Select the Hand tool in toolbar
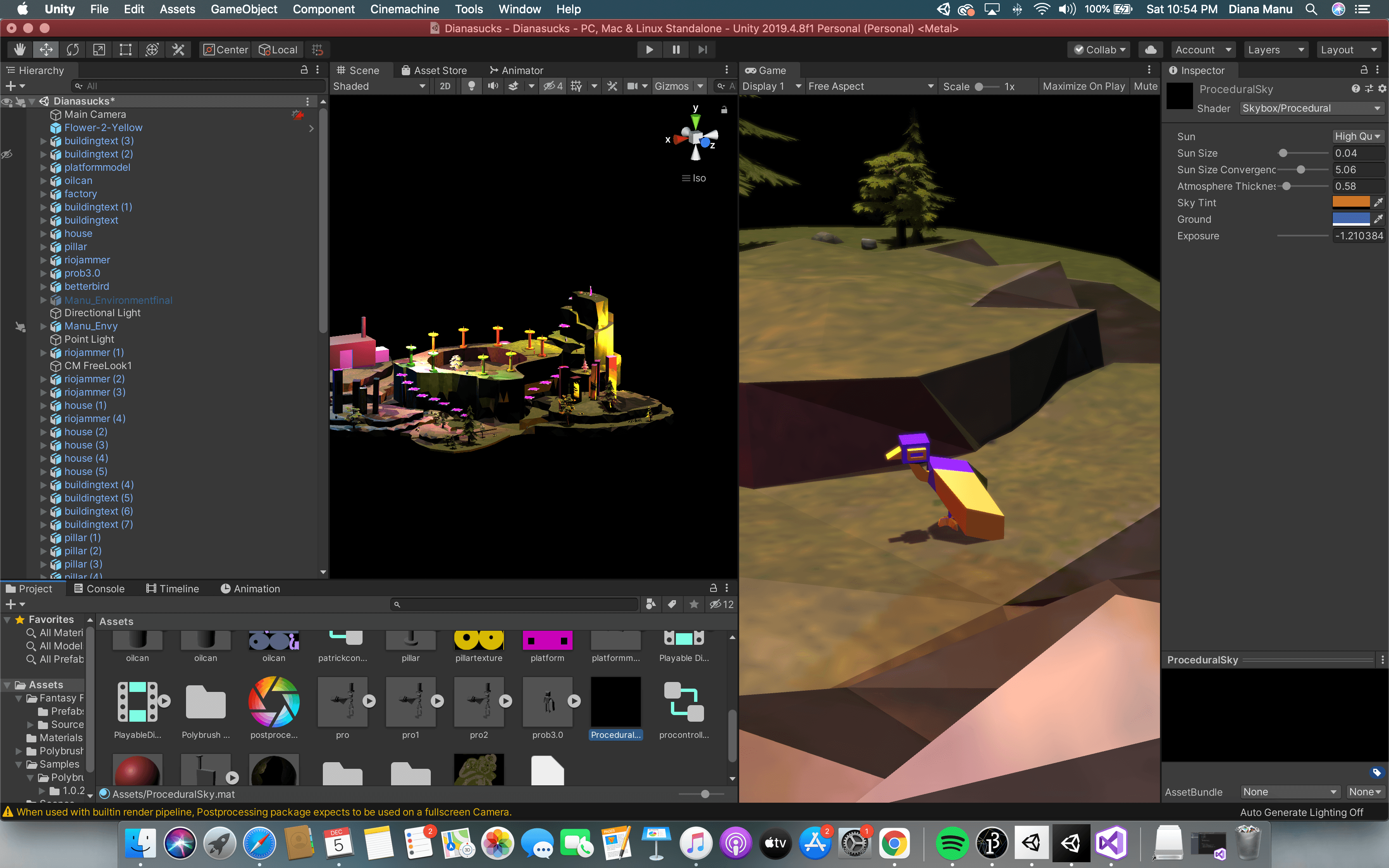Screen dimensions: 1389x868 coord(20,50)
